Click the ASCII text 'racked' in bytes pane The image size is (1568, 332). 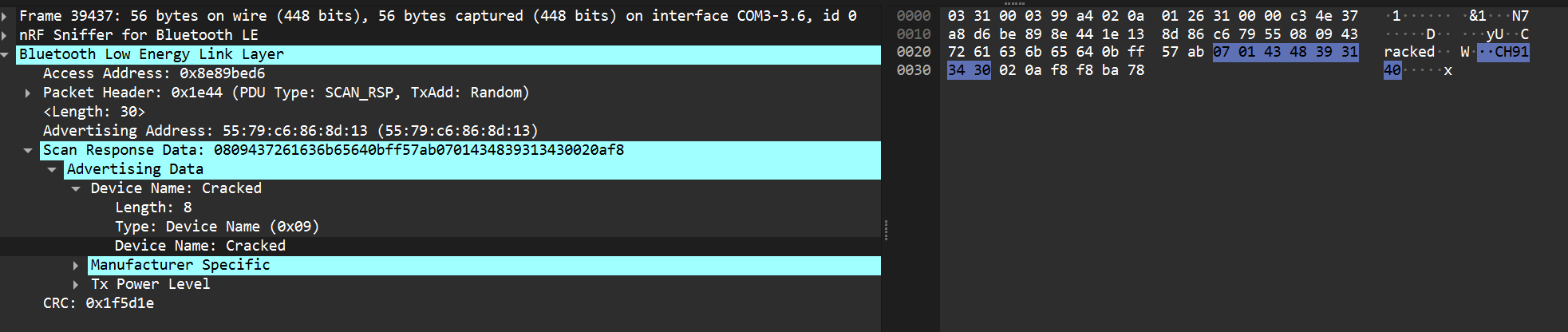1408,52
